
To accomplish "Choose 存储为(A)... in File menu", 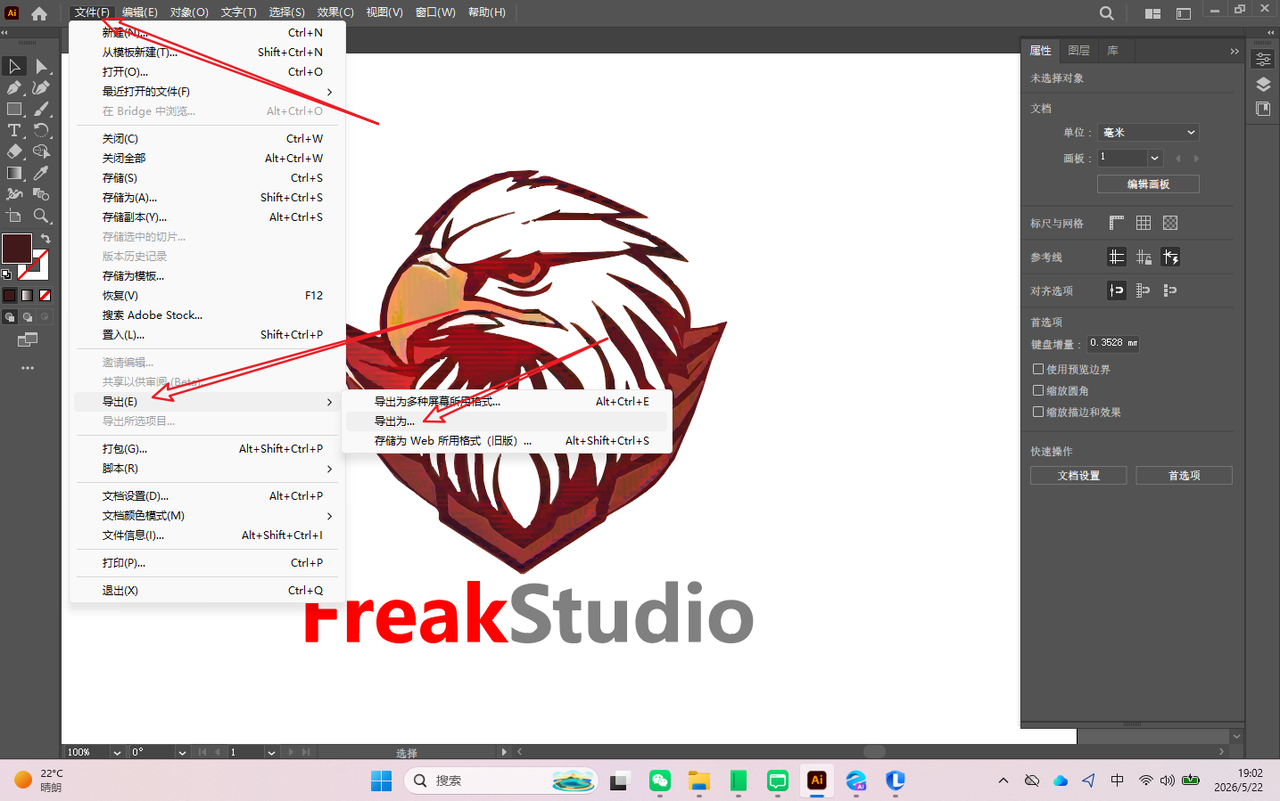I will coord(208,198).
